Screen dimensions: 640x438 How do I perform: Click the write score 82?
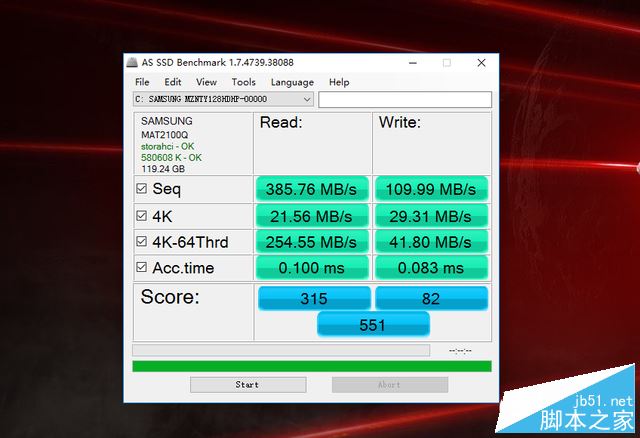[x=431, y=298]
